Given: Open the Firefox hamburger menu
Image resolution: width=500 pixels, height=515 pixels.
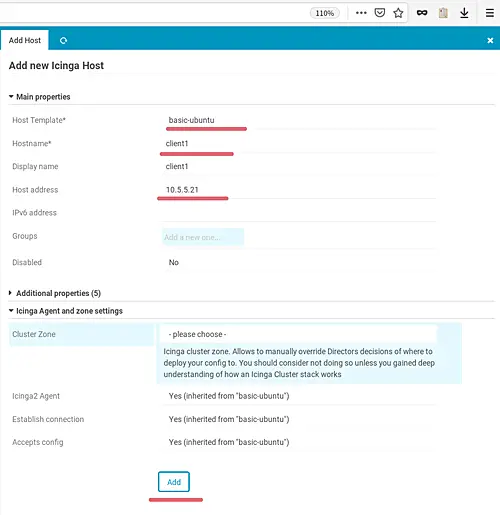Looking at the screenshot, I should [x=490, y=13].
